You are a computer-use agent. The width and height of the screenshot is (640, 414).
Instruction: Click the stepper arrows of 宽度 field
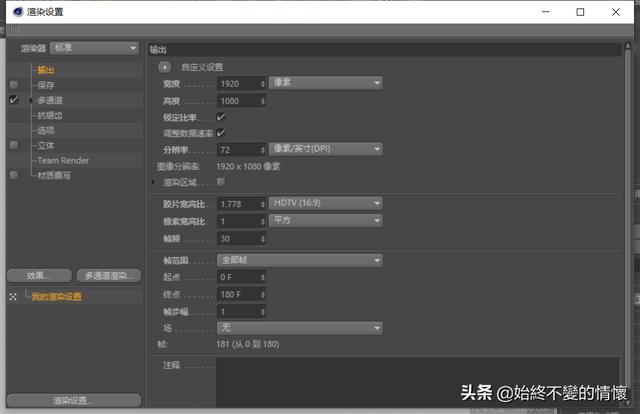pyautogui.click(x=263, y=84)
